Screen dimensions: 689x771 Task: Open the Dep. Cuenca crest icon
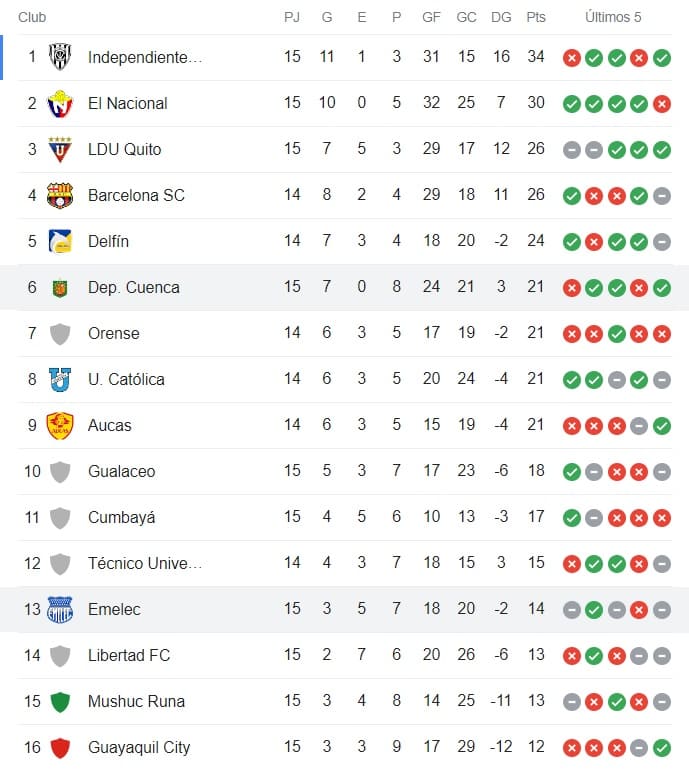(60, 287)
